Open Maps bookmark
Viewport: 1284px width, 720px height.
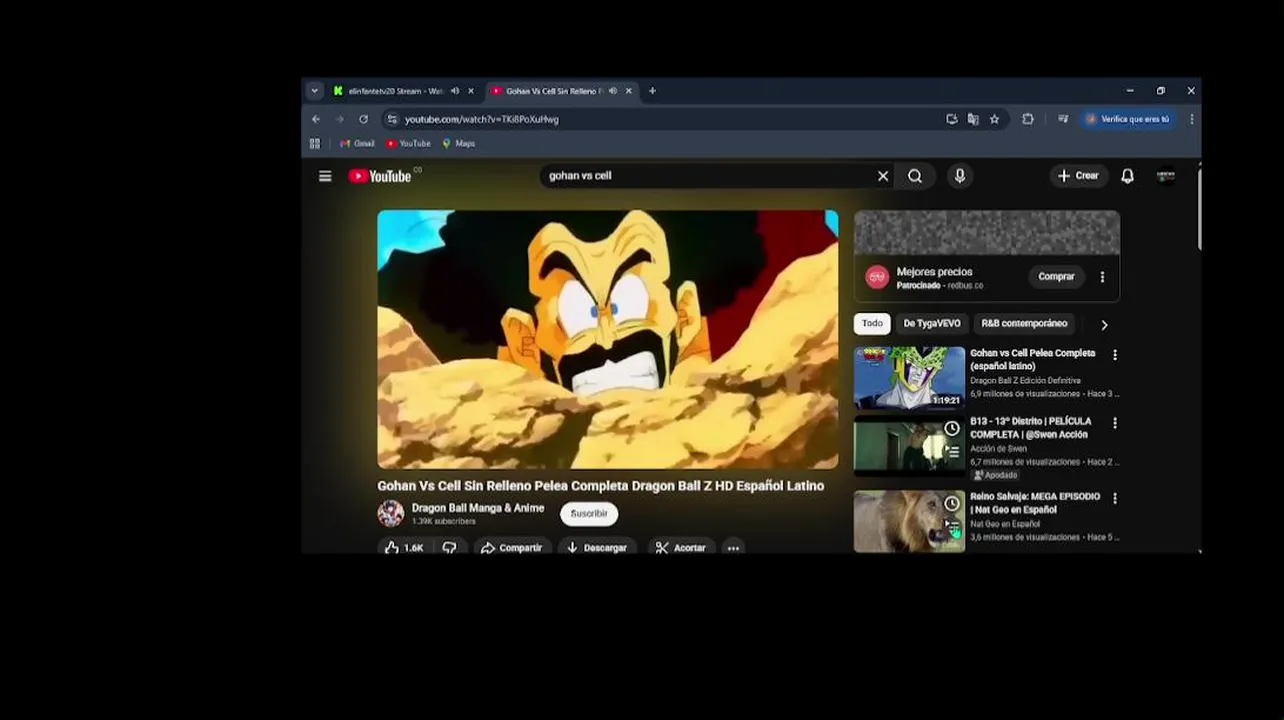(459, 144)
